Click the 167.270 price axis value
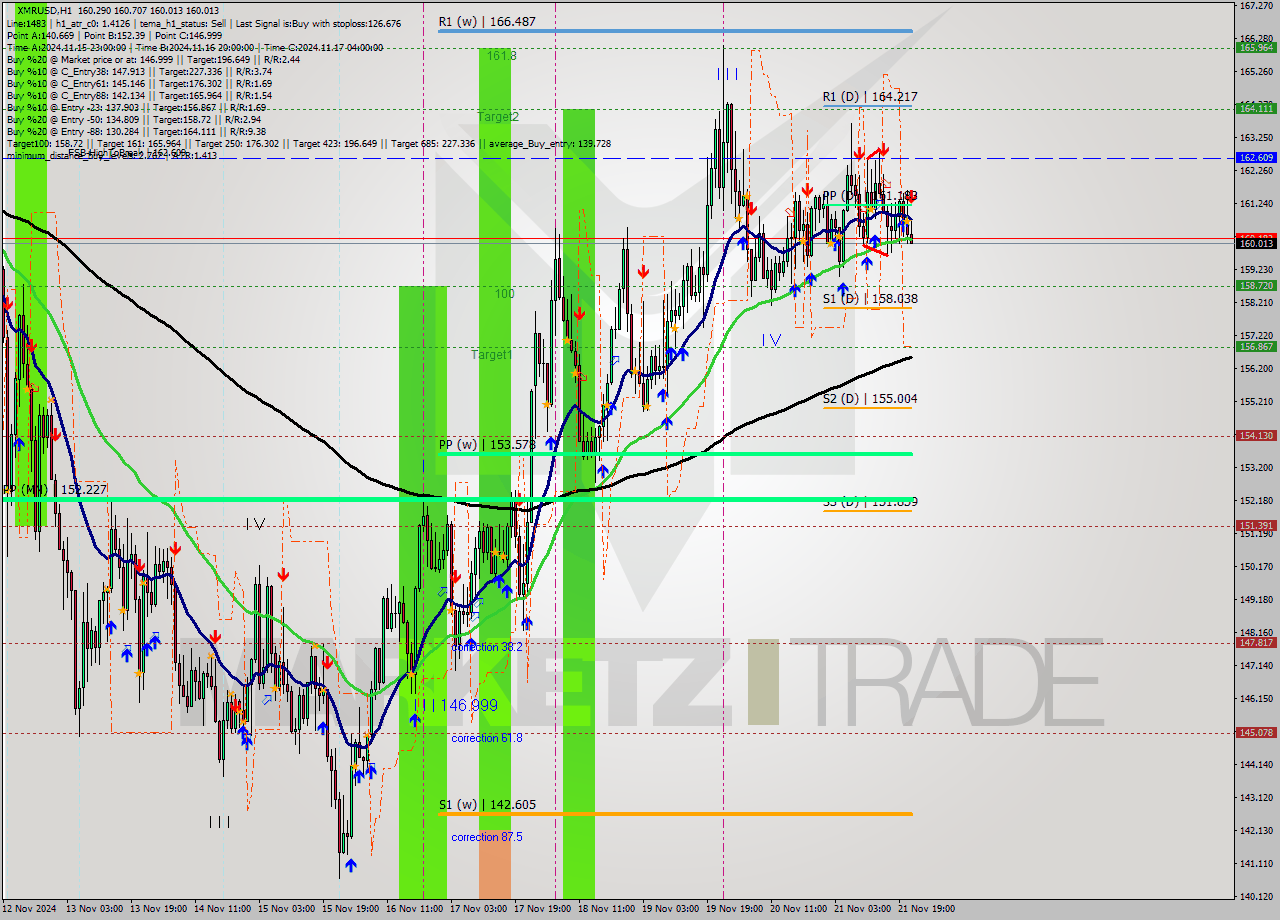Screen dimensions: 1280x920 (1255, 5)
